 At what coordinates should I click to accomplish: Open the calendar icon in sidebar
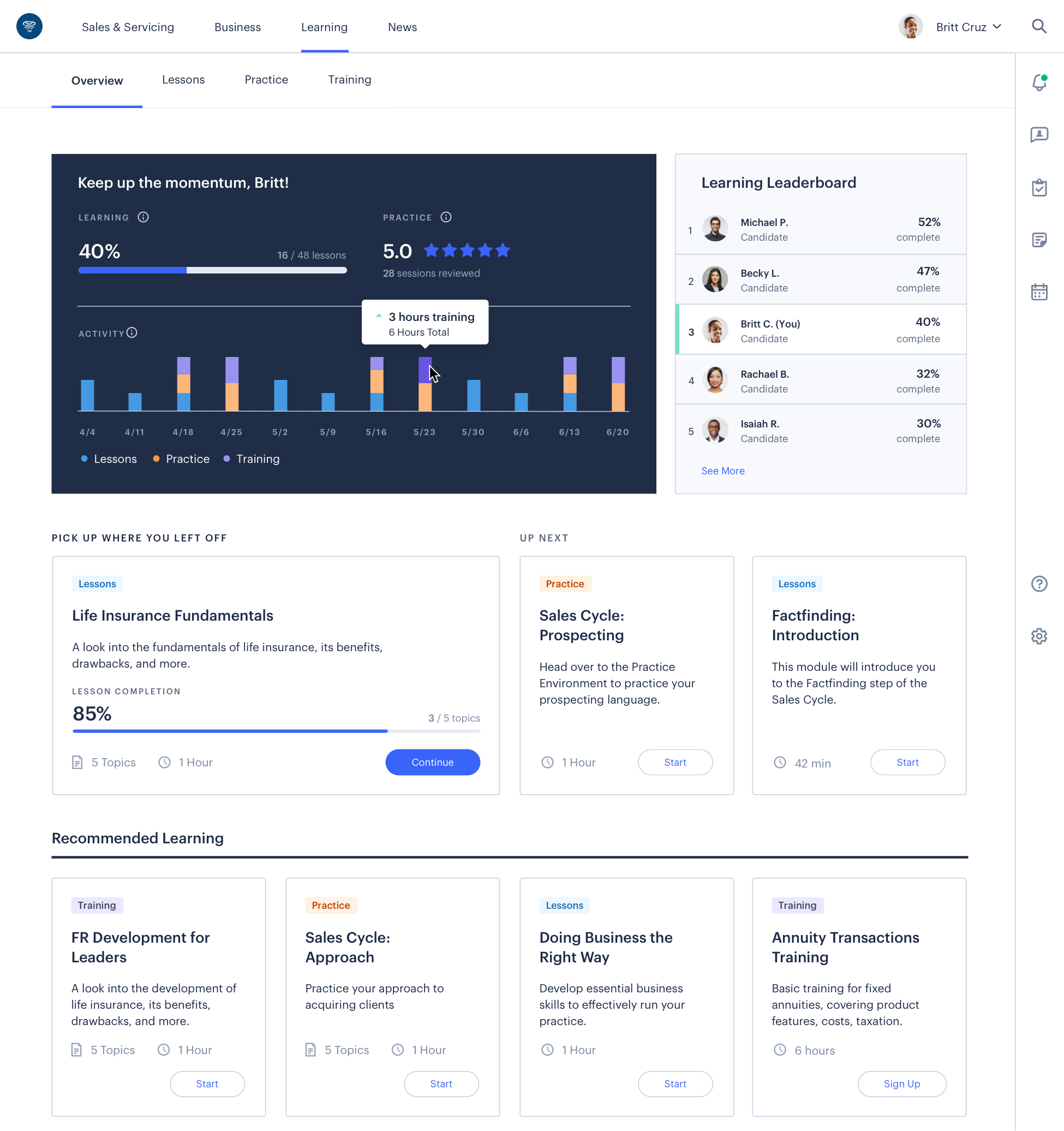1038,292
